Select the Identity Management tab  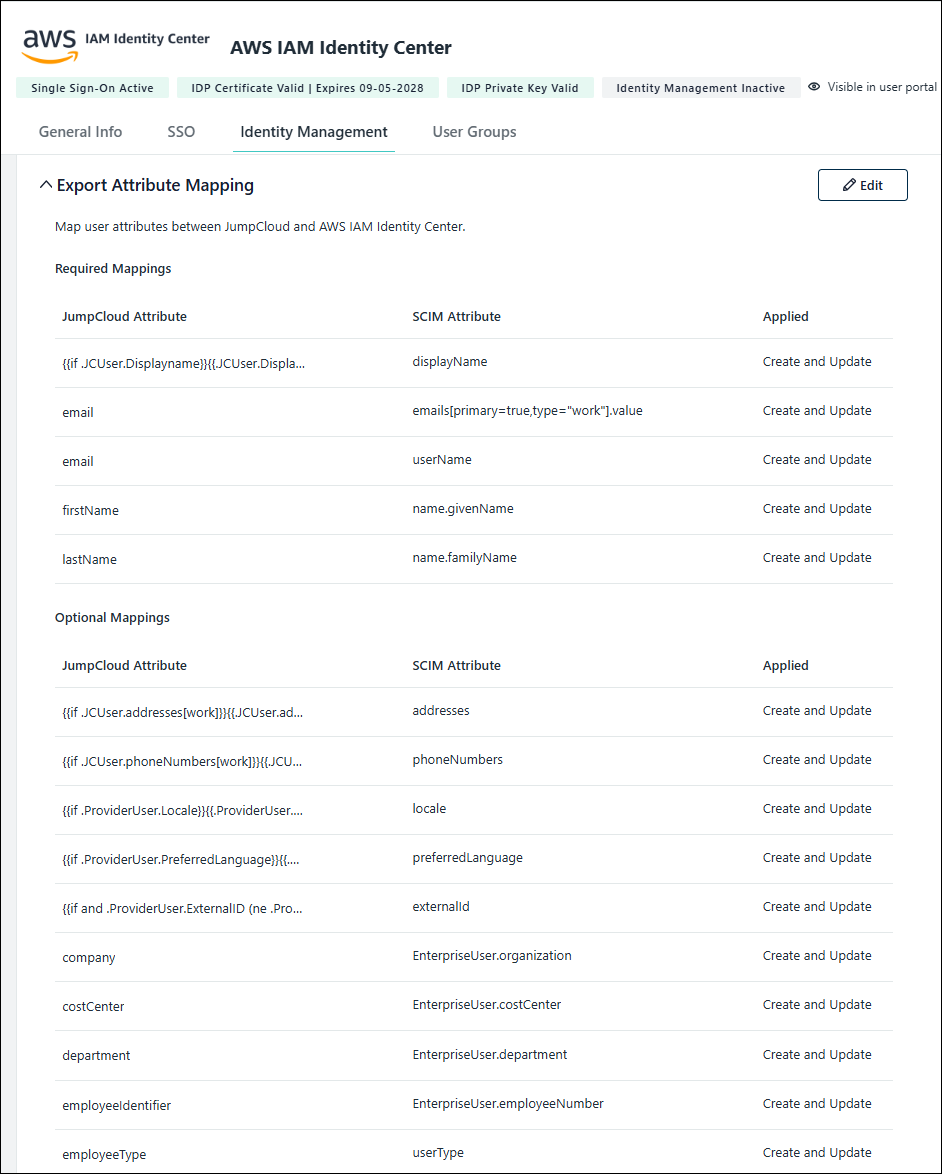[314, 132]
